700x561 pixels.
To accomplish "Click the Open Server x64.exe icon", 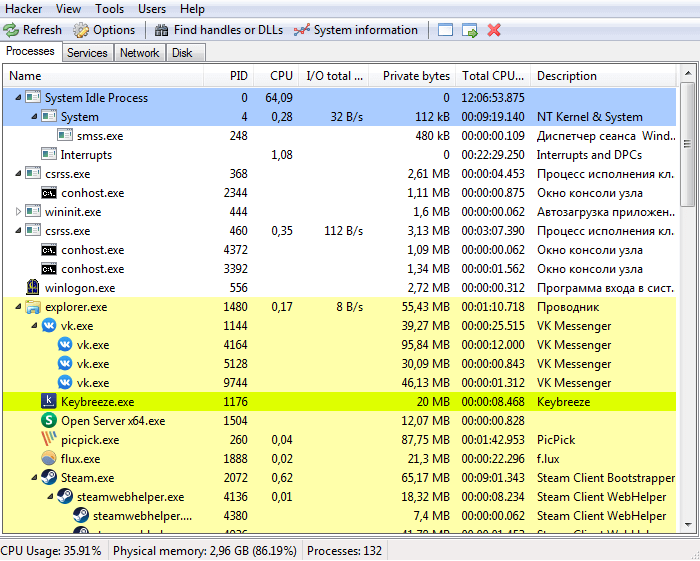I will [49, 421].
